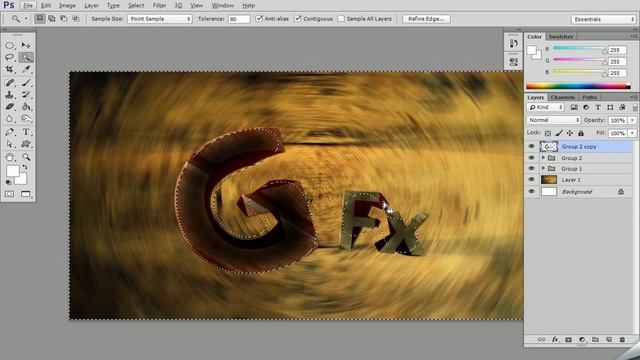Switch to the Swatches tab
The height and width of the screenshot is (360, 640).
[x=561, y=36]
